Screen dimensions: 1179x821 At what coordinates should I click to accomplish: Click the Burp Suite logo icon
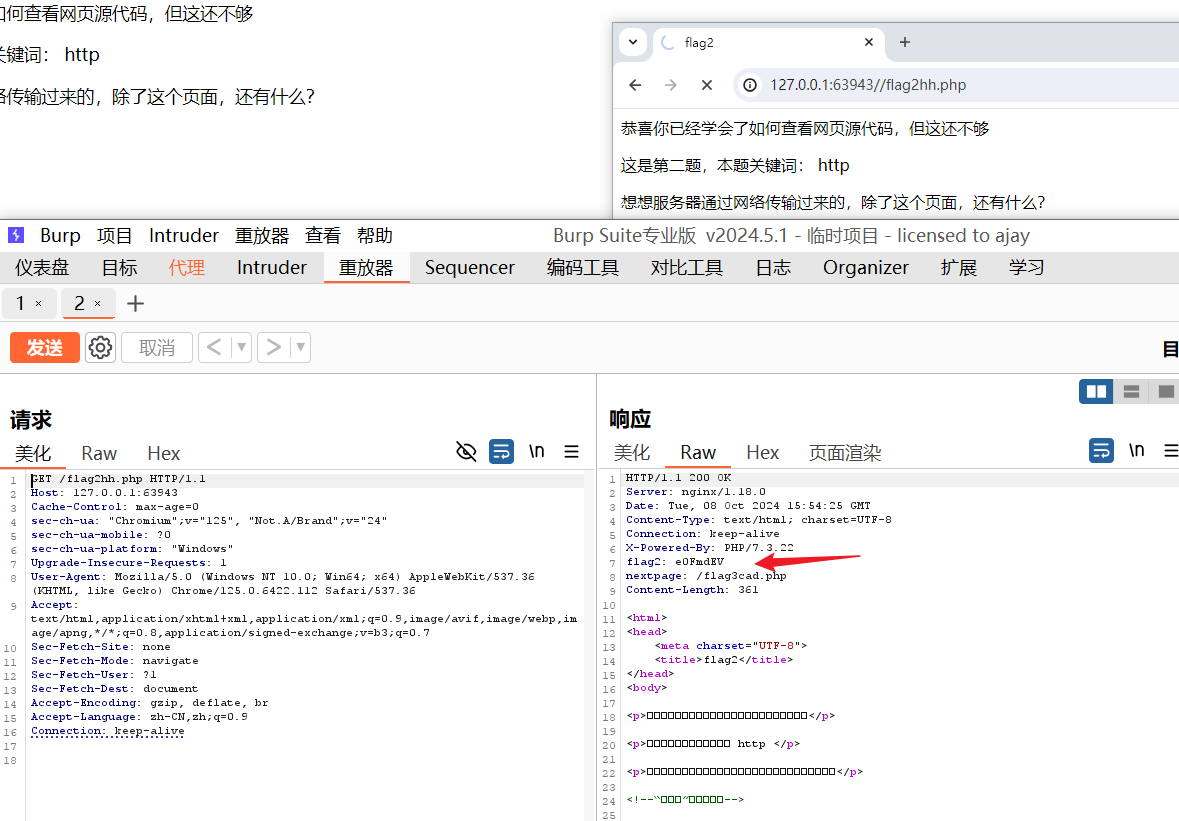(x=16, y=236)
